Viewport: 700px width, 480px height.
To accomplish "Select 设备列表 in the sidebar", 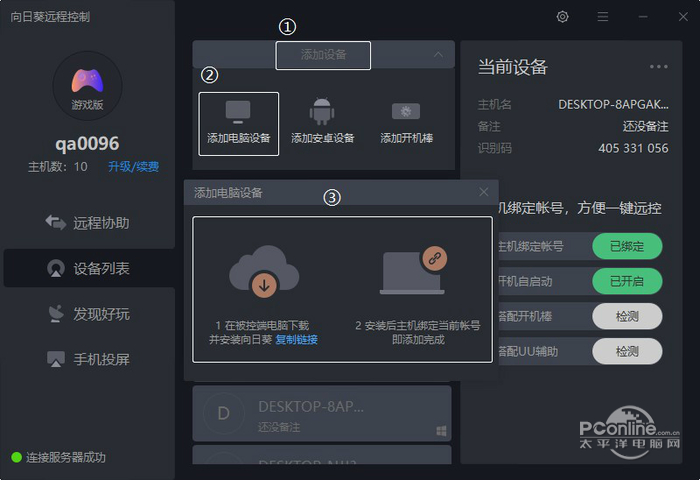I will (x=89, y=268).
